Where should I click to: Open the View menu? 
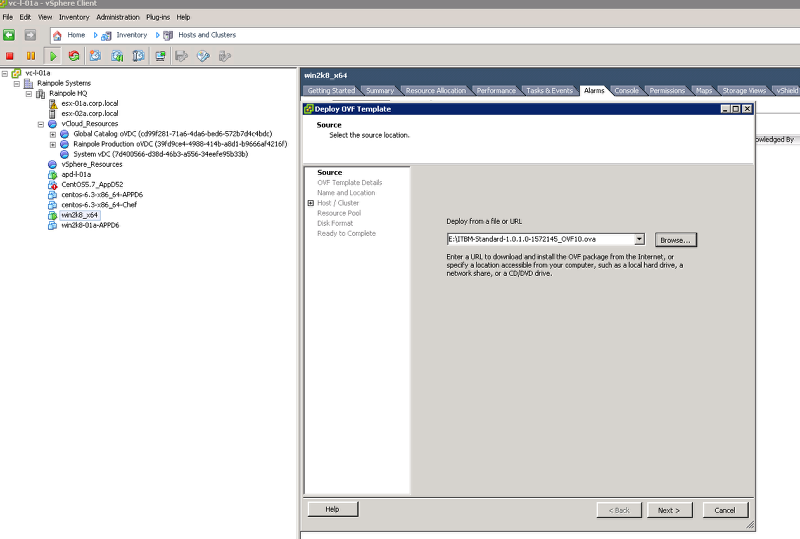(x=45, y=17)
